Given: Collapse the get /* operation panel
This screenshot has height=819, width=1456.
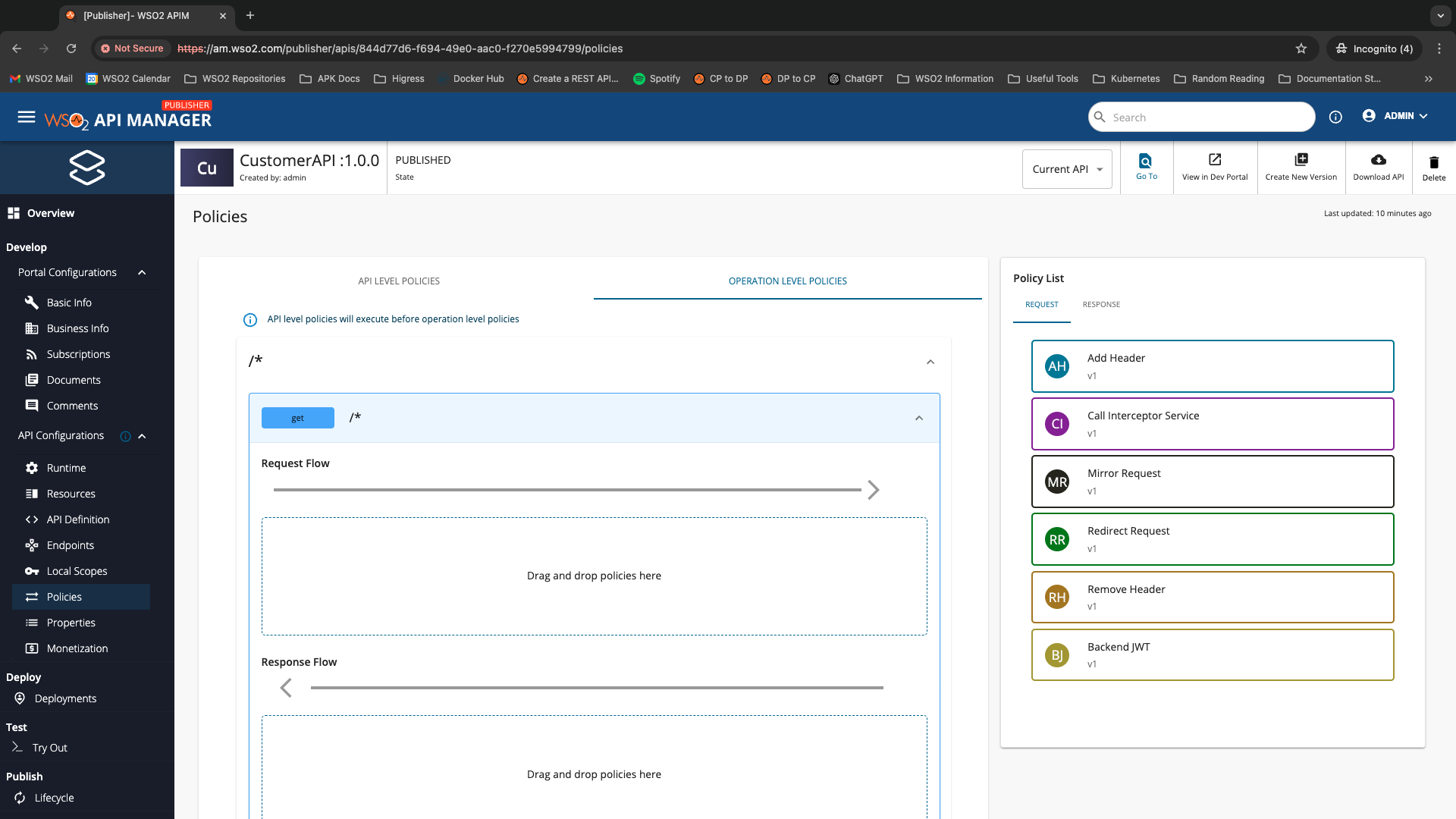Looking at the screenshot, I should tap(919, 418).
